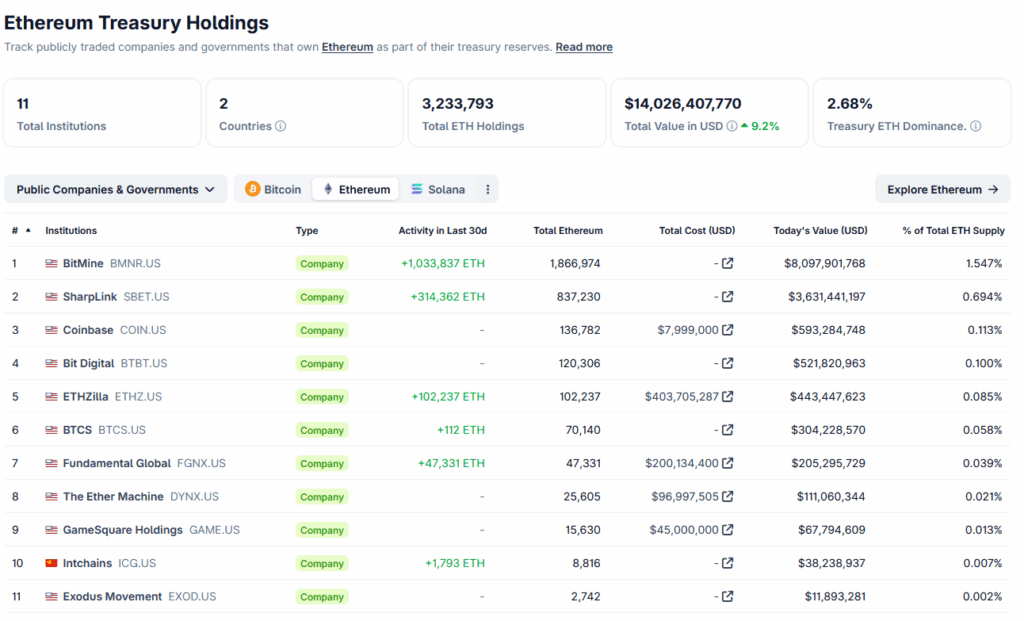Open the BTCS institution link
Screen dimensions: 1024x621
coord(77,430)
